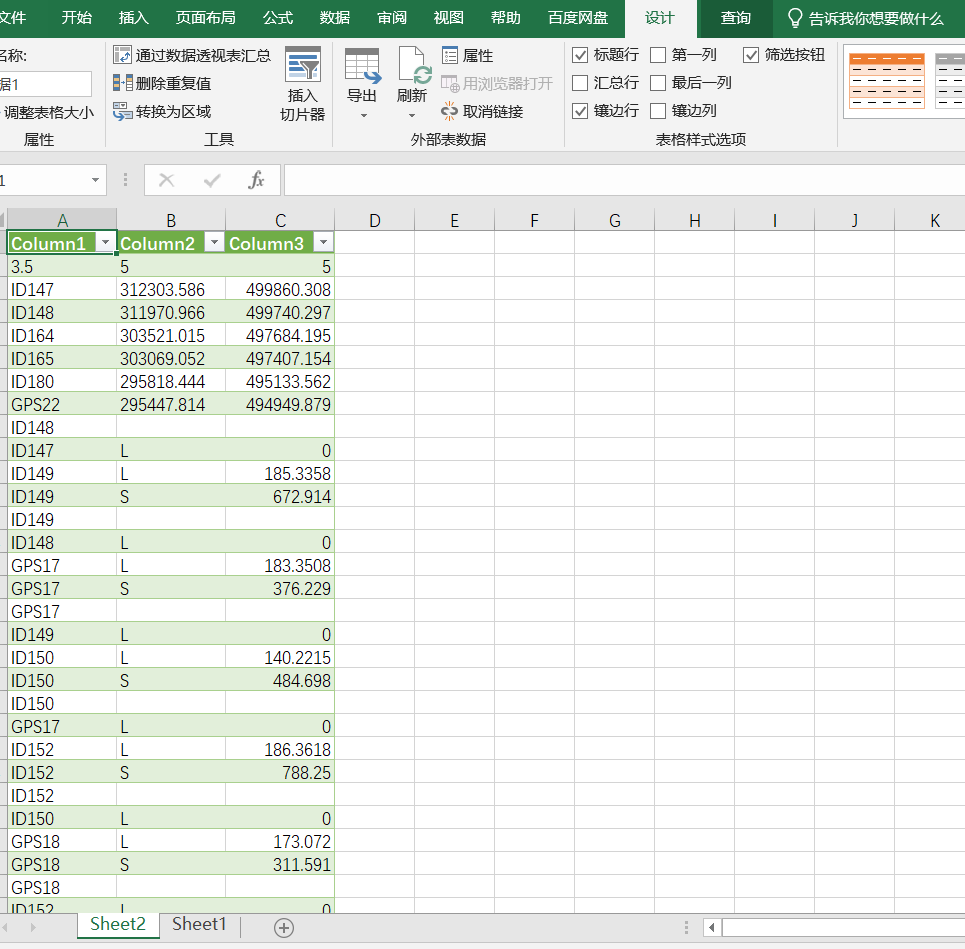Viewport: 965px width, 949px height.
Task: Open the Column1 filter dropdown
Action: (105, 243)
